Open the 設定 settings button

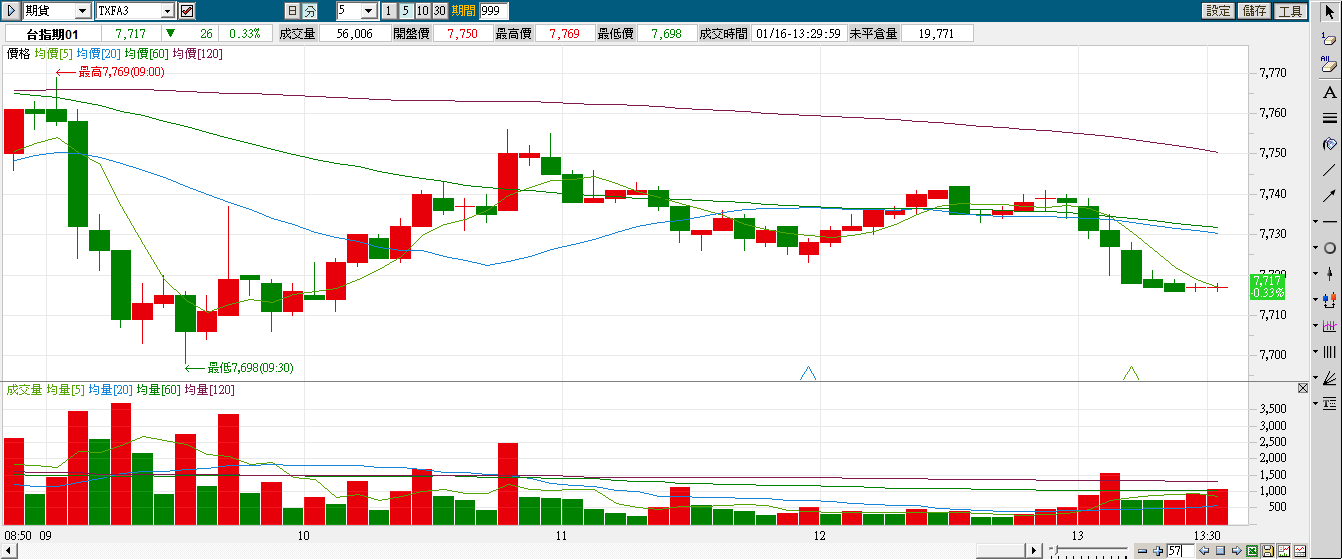click(x=1219, y=11)
